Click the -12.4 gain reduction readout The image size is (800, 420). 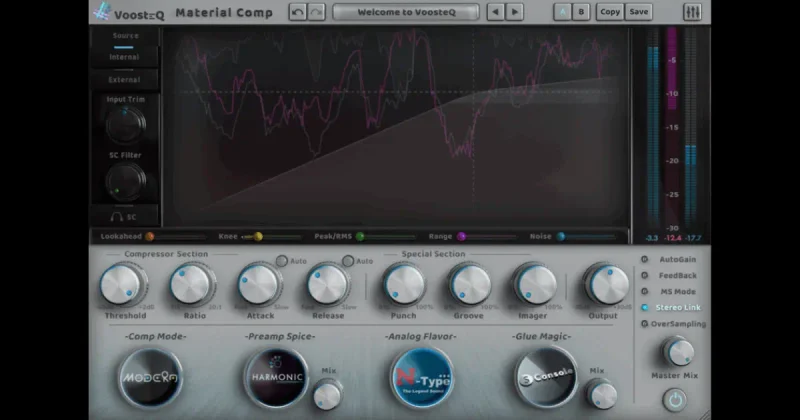coord(672,238)
